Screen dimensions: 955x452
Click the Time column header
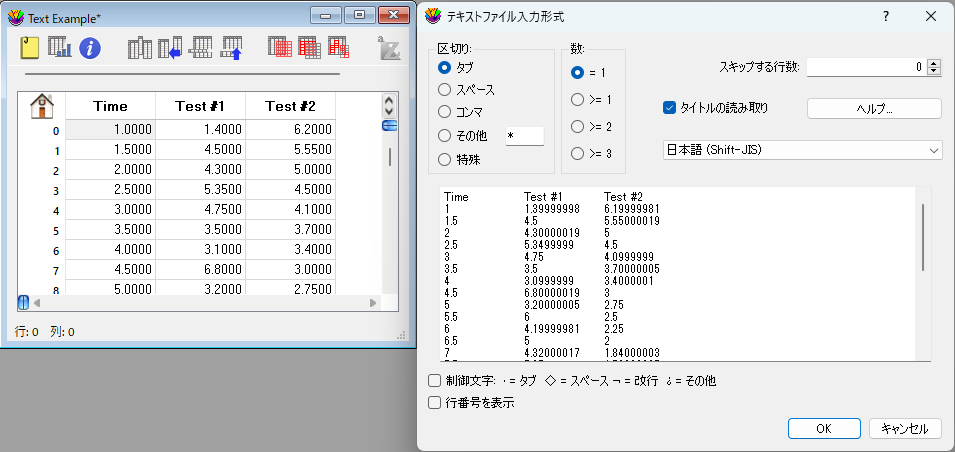click(x=110, y=106)
